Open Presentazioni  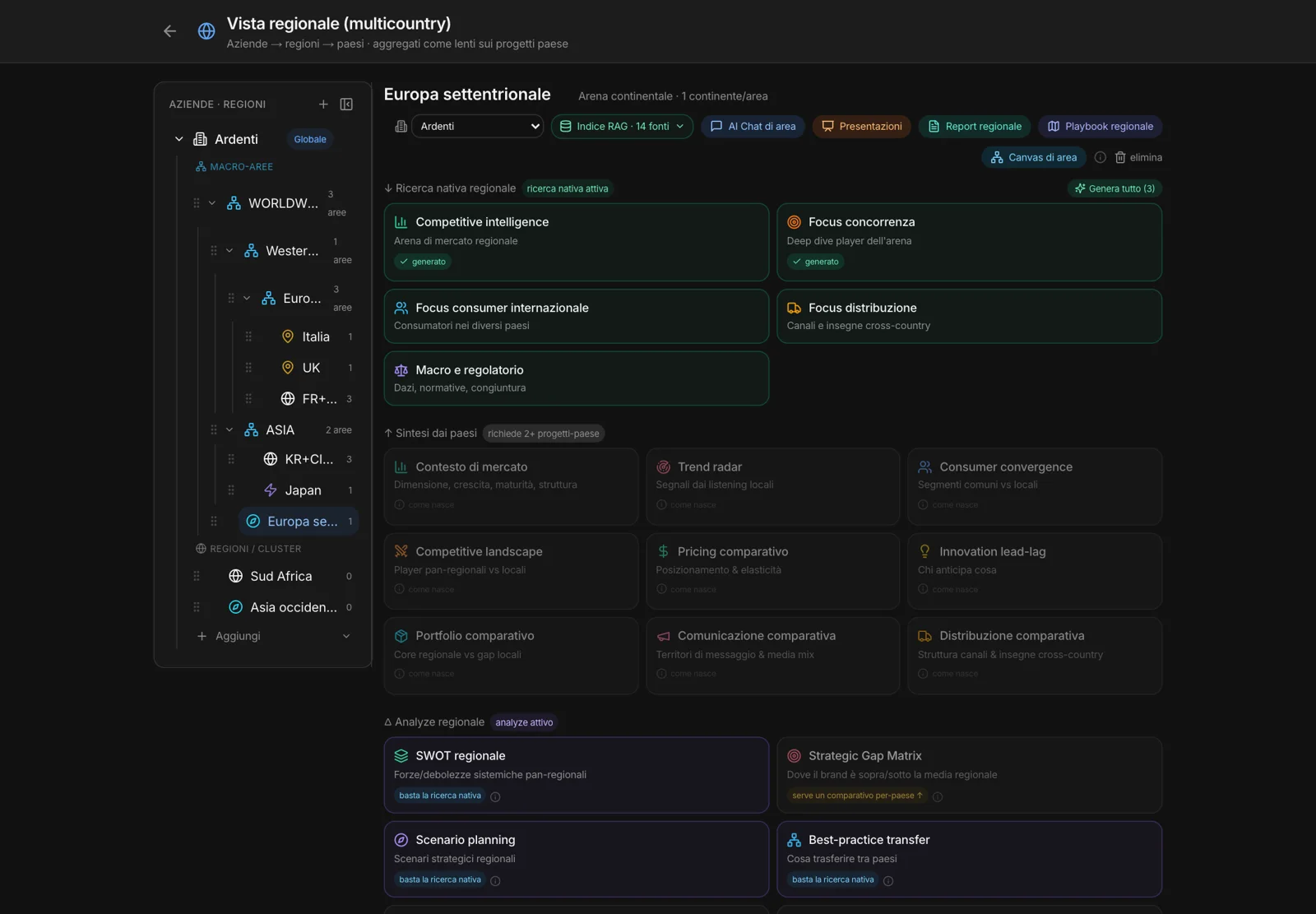861,126
